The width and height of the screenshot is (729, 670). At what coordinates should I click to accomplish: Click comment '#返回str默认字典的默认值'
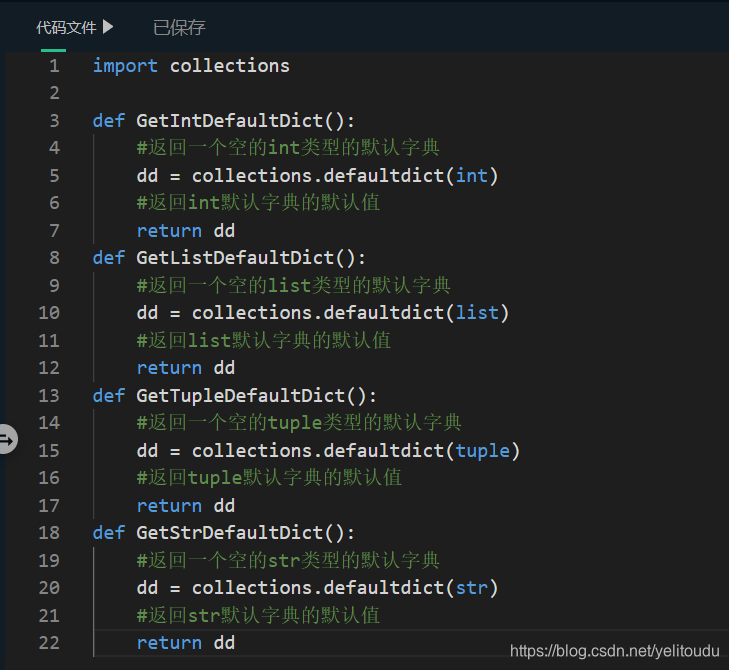pos(258,615)
